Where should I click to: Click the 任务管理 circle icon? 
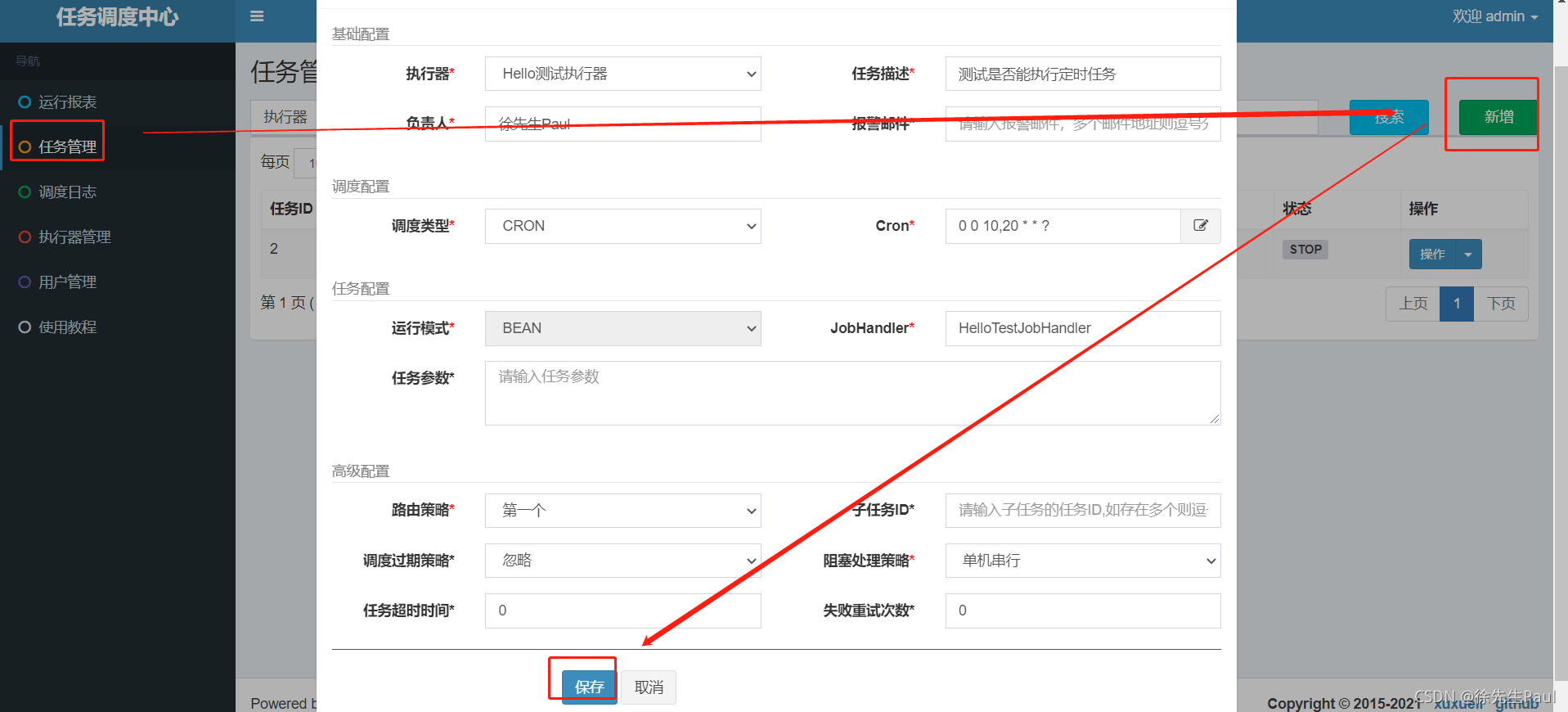point(25,147)
